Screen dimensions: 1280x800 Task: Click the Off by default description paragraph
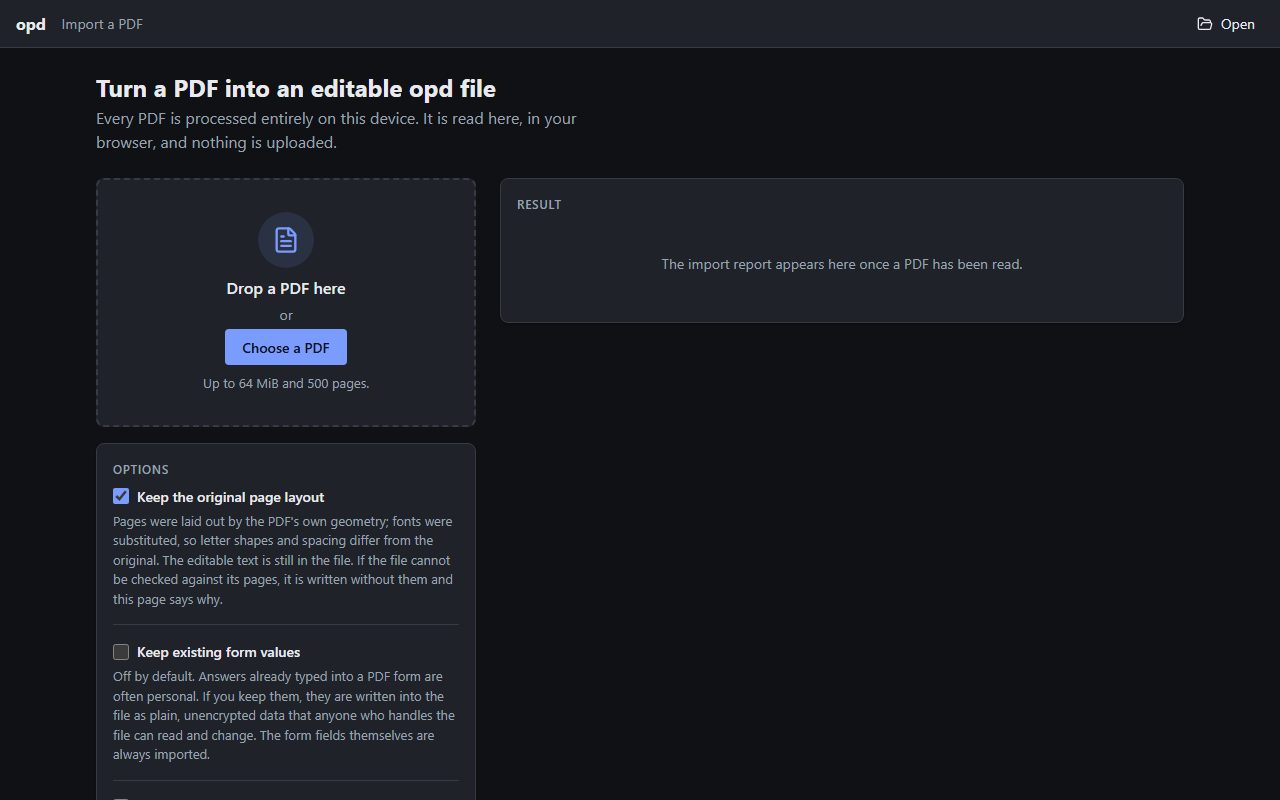(284, 716)
